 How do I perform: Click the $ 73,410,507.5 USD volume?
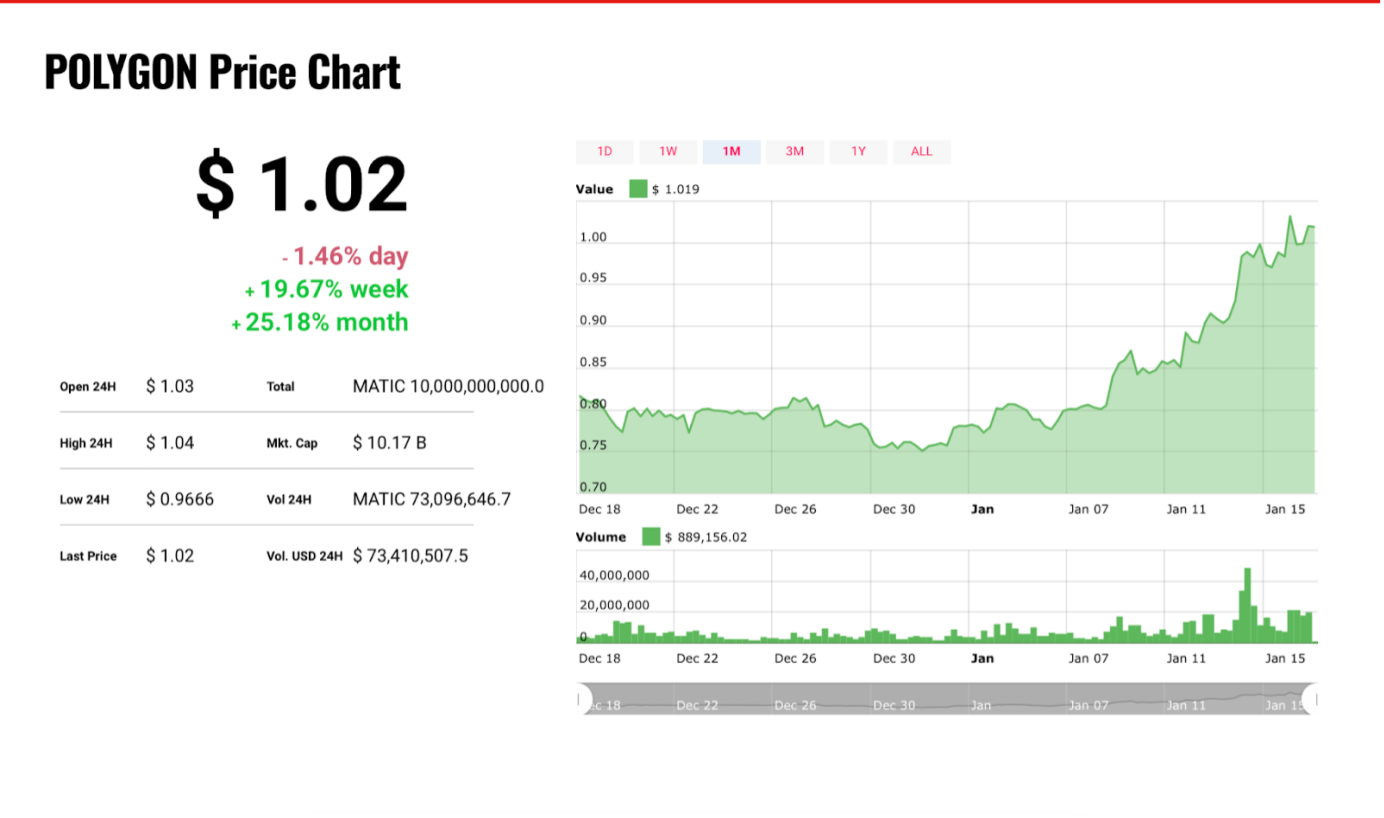coord(411,556)
